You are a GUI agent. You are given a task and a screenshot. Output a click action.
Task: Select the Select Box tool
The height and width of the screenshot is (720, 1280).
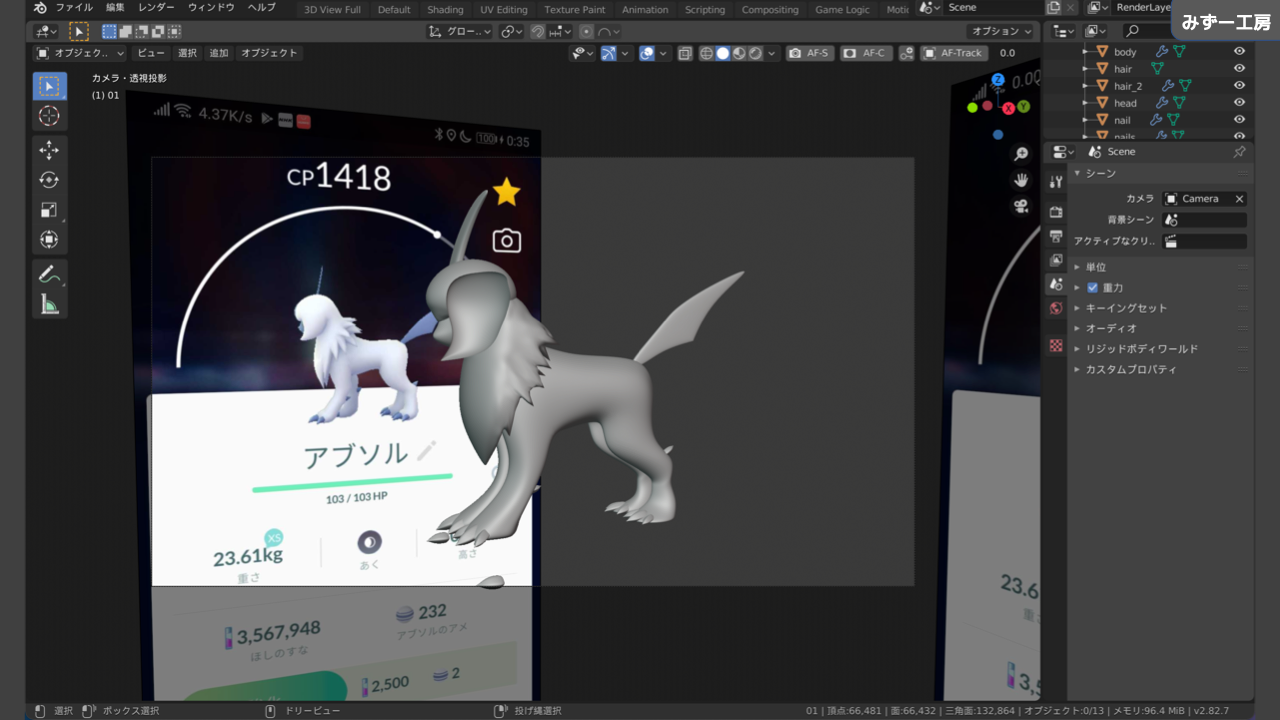pyautogui.click(x=49, y=86)
